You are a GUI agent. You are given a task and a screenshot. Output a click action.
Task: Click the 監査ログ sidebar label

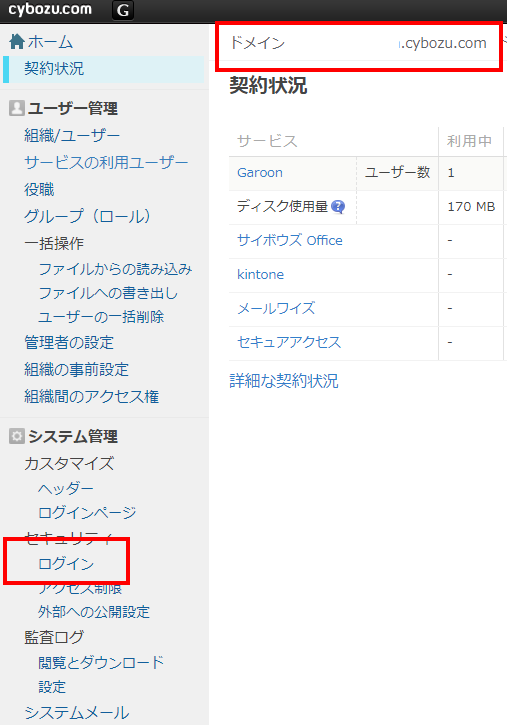coord(54,637)
